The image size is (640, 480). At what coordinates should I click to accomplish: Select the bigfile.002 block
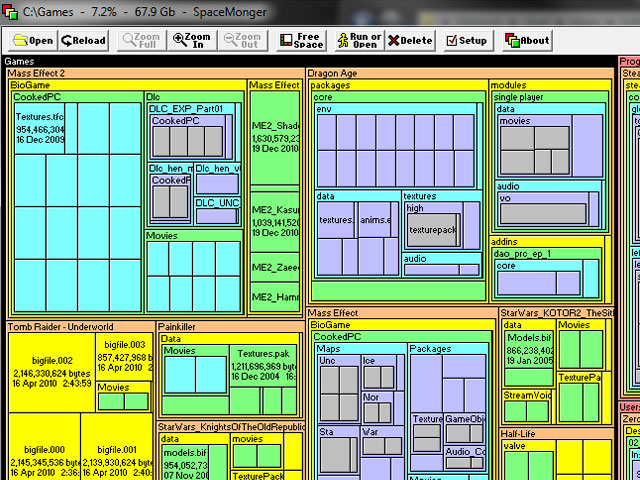(52, 373)
